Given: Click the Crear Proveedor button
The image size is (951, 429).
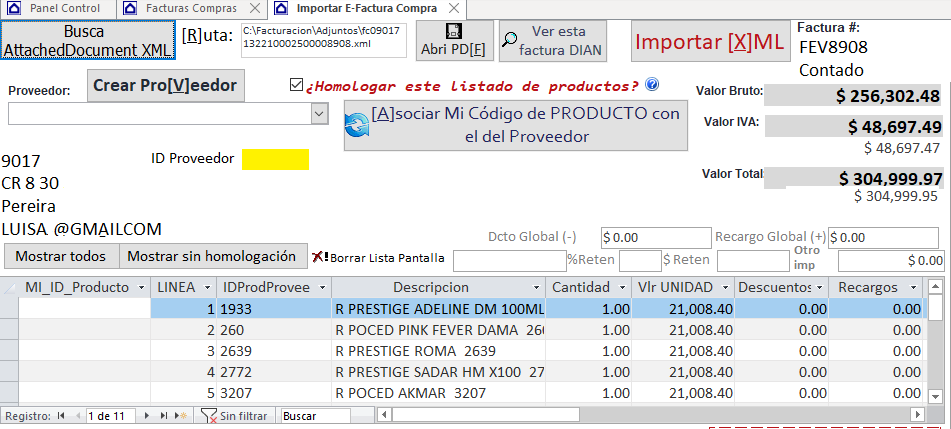Looking at the screenshot, I should pyautogui.click(x=165, y=85).
